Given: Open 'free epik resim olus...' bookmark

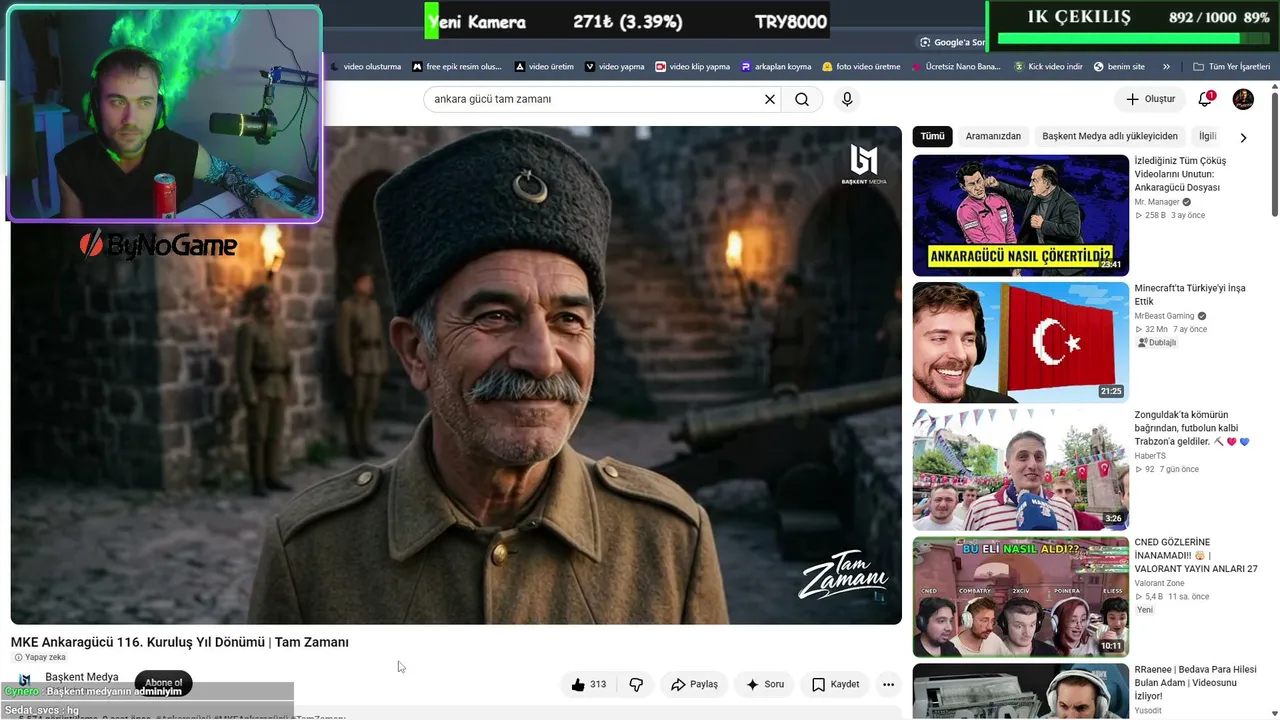Looking at the screenshot, I should [456, 67].
